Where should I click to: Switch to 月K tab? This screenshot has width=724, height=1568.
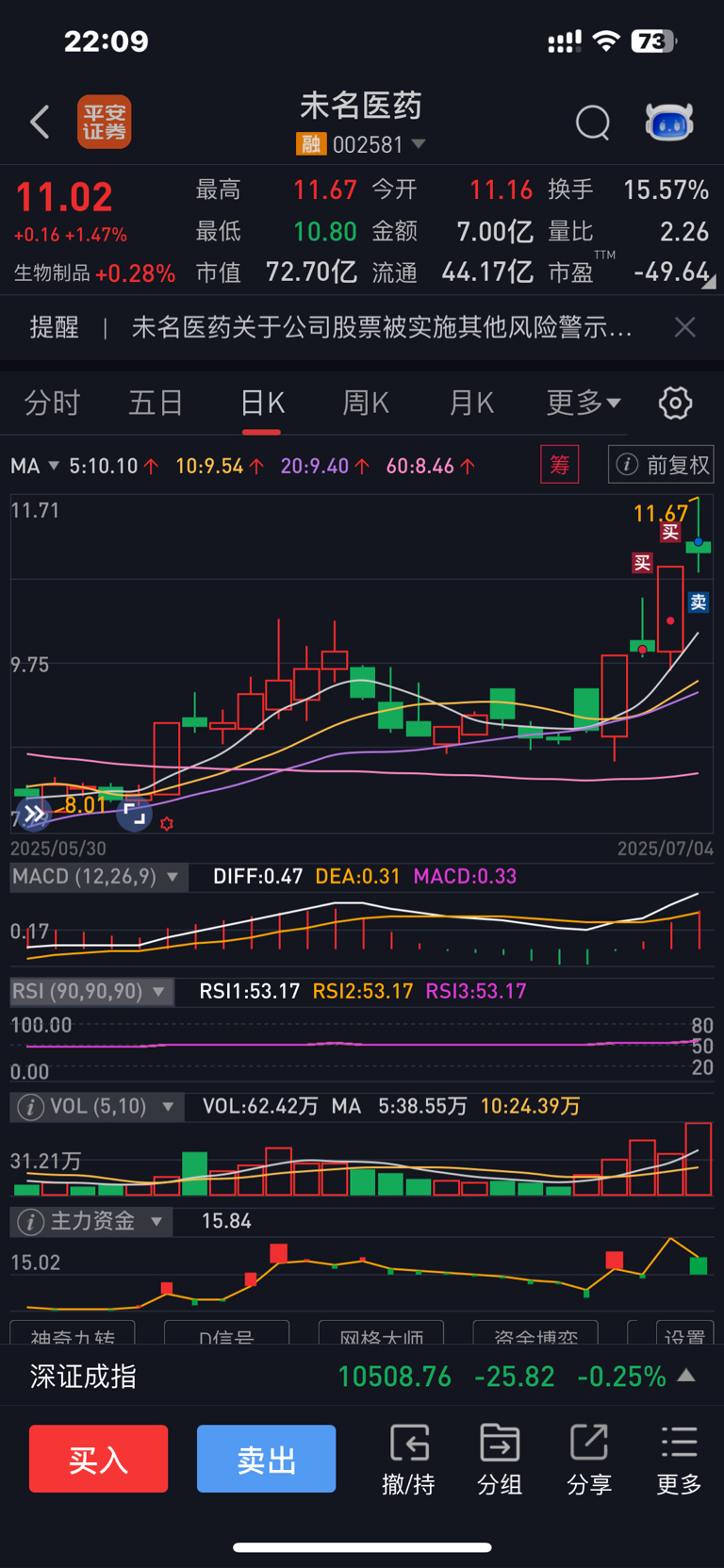pos(471,404)
